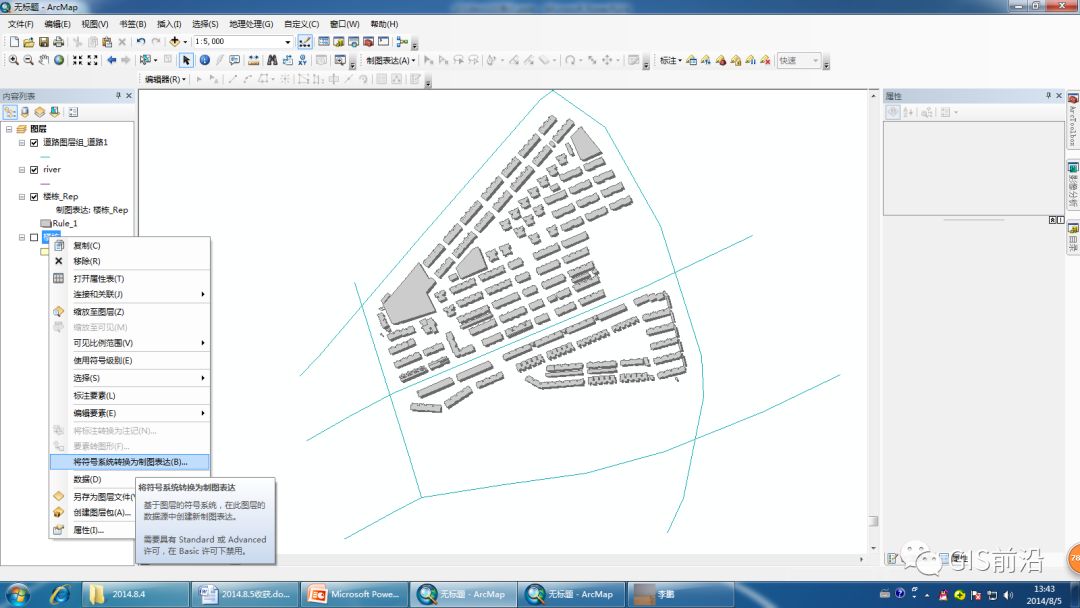Click the Rule_1 symbol swatch
Screen dimensions: 1080x608
coord(45,223)
